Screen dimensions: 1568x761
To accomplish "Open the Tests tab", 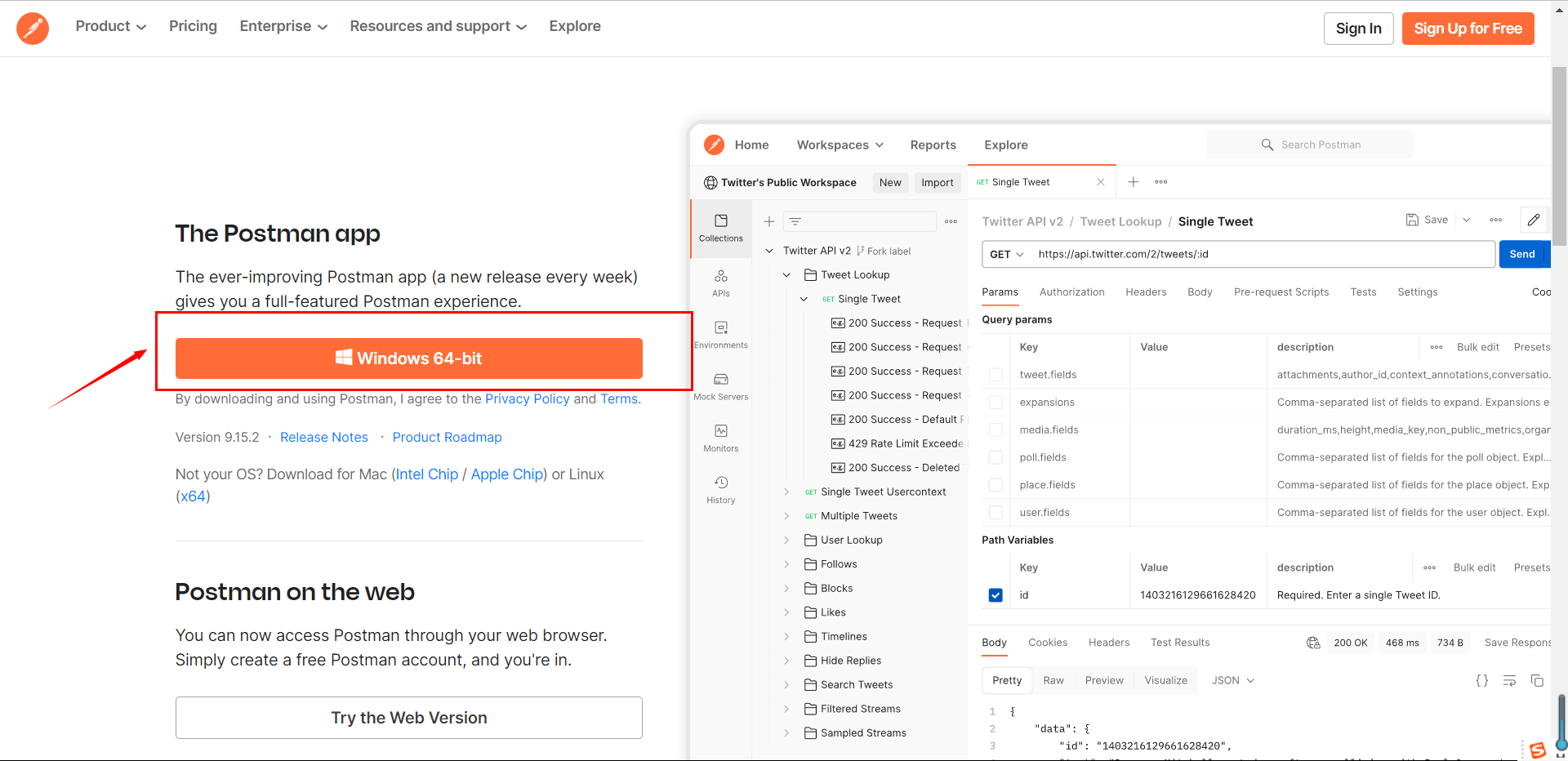I will point(1363,292).
